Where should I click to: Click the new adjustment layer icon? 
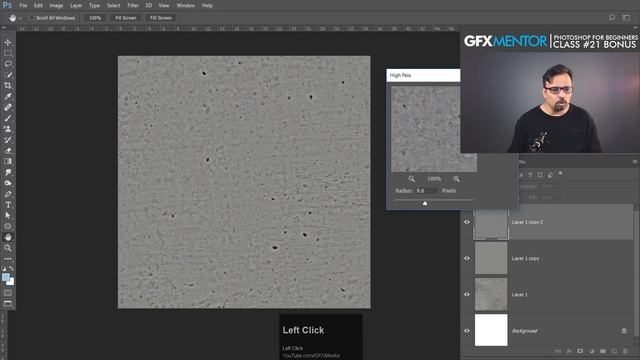pyautogui.click(x=591, y=351)
